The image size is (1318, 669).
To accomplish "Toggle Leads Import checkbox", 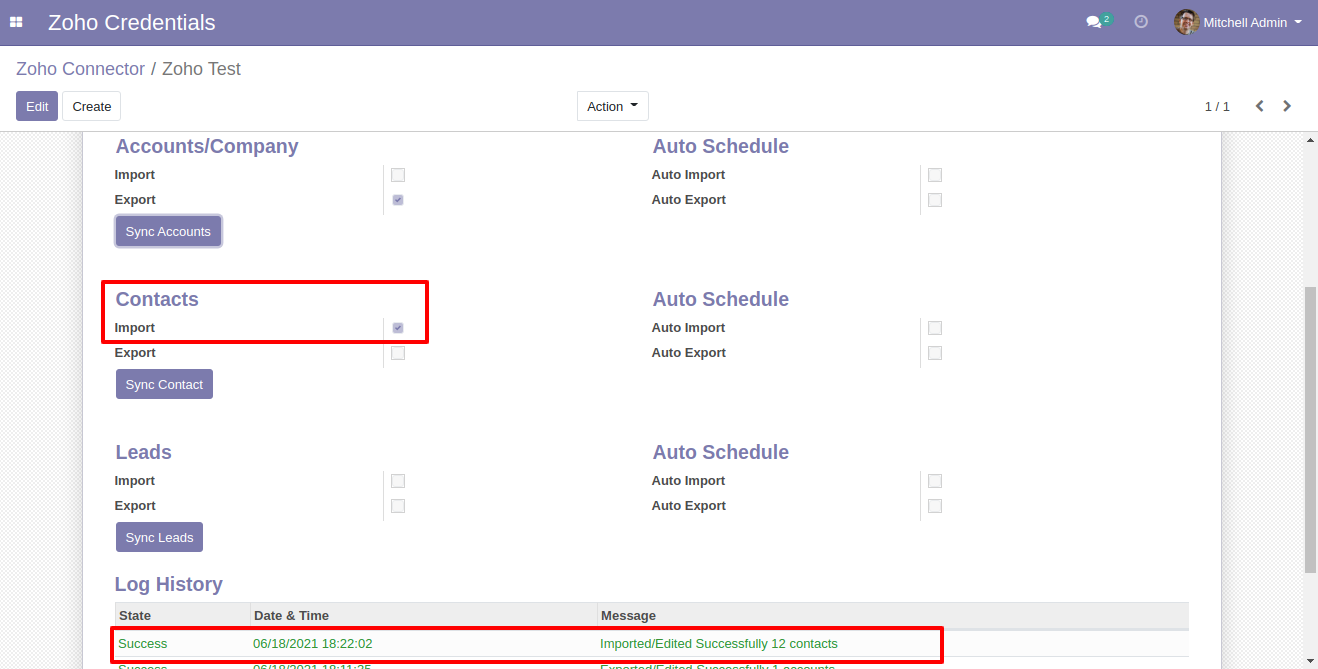I will [398, 481].
